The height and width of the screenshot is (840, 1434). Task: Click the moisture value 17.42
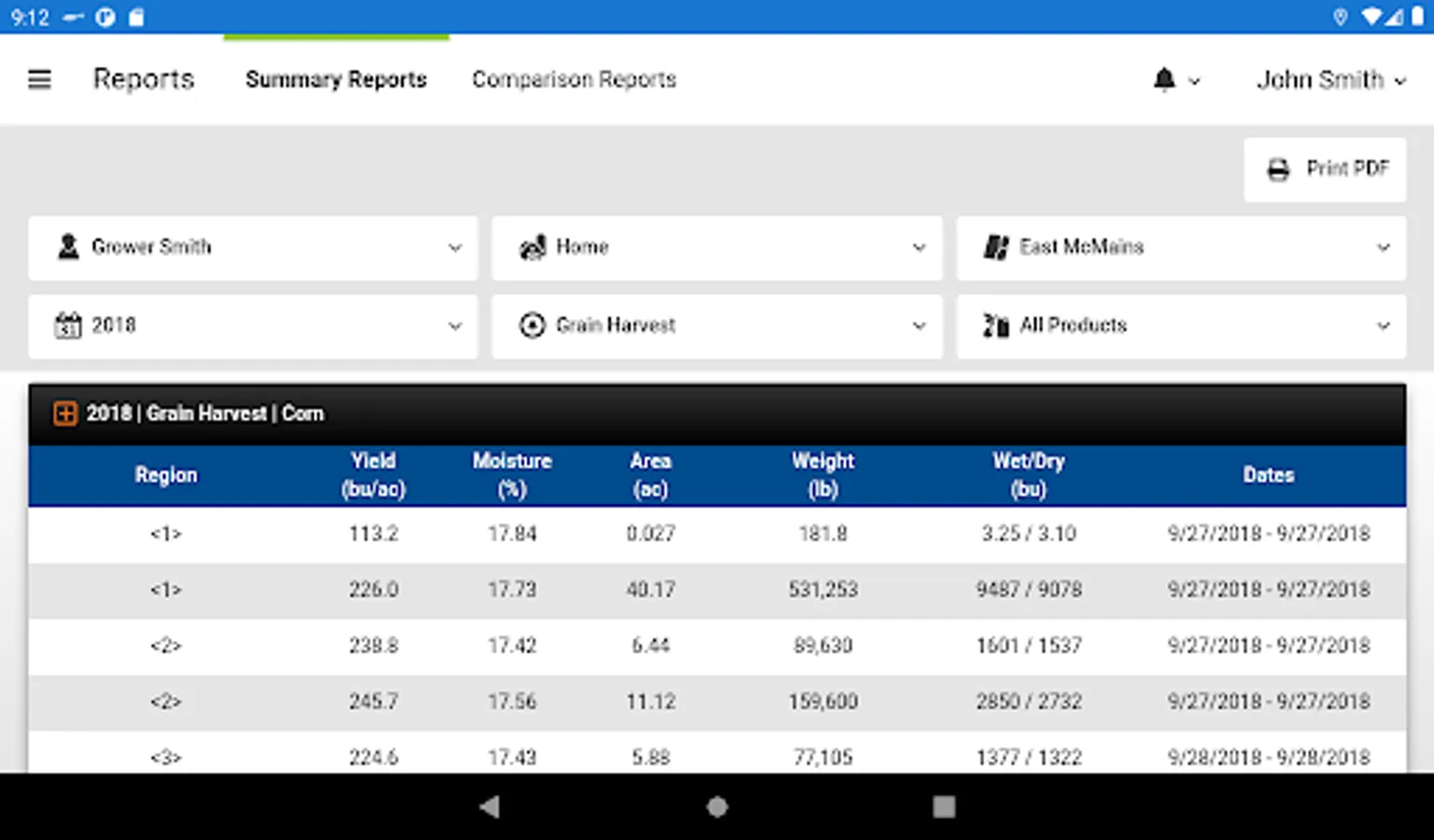513,646
